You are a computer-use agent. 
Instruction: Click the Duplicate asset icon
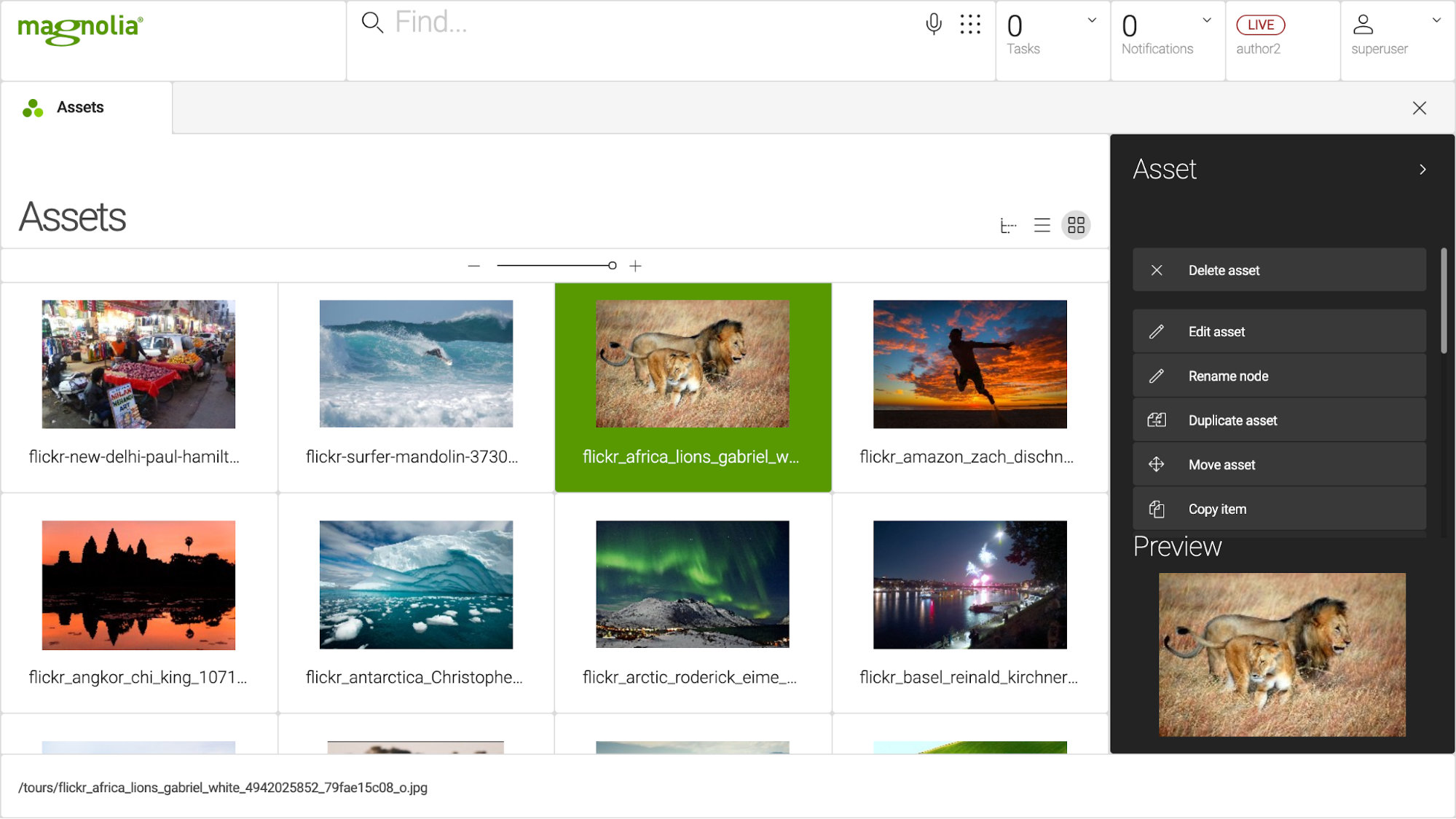tap(1157, 420)
